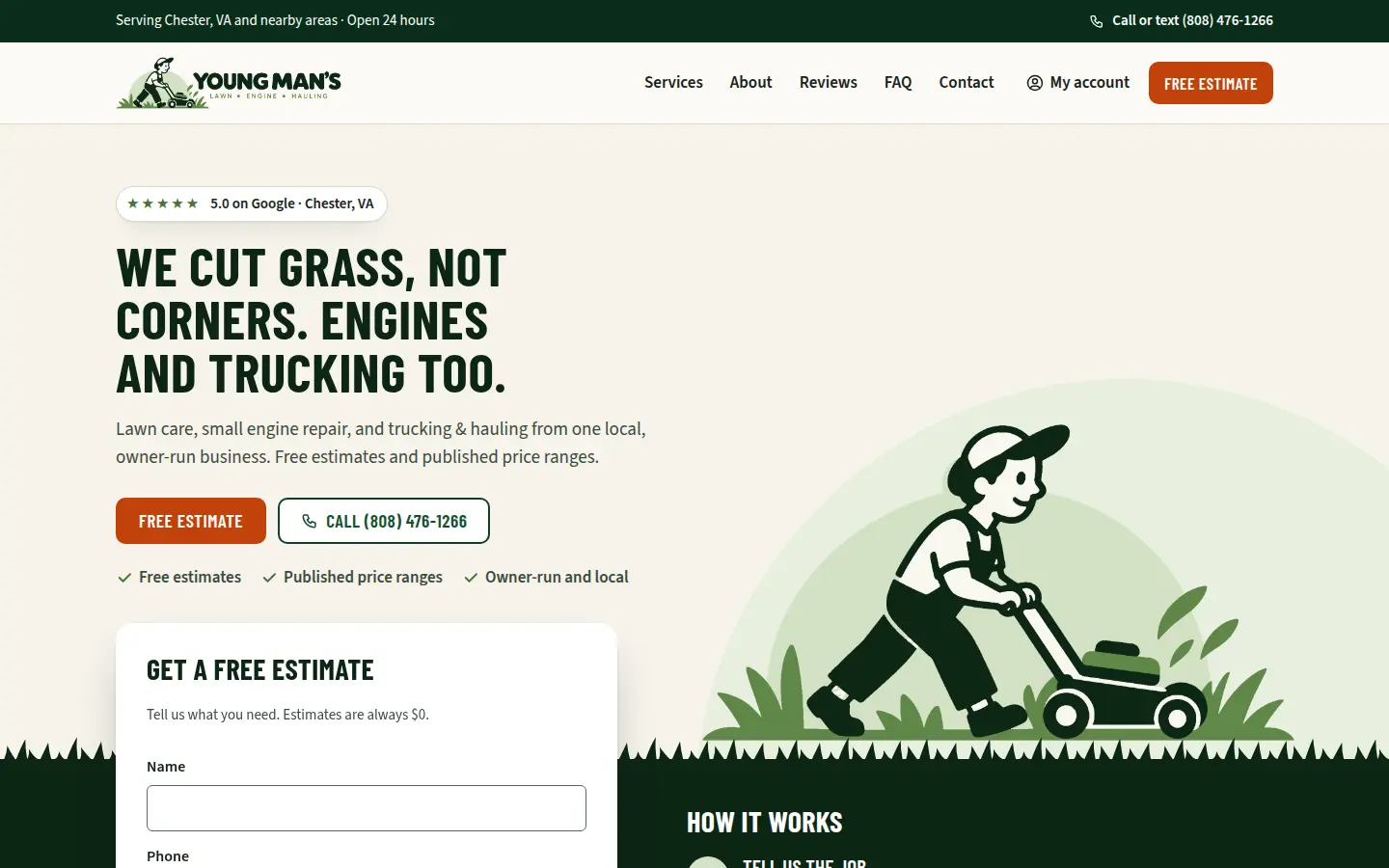Click 'Tell us what you need' text
The image size is (1389, 868).
click(x=287, y=715)
